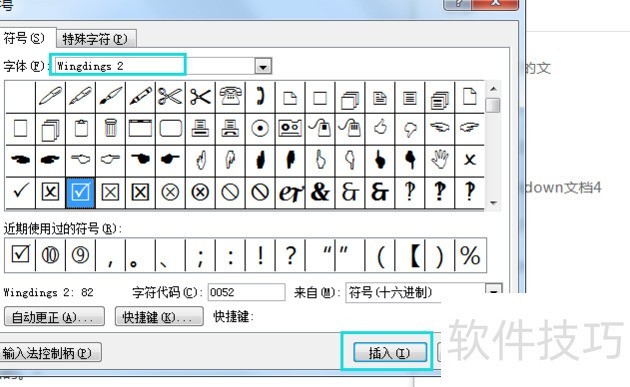Click the symbol grid scroll-down arrow
This screenshot has height=387, width=630.
[493, 203]
